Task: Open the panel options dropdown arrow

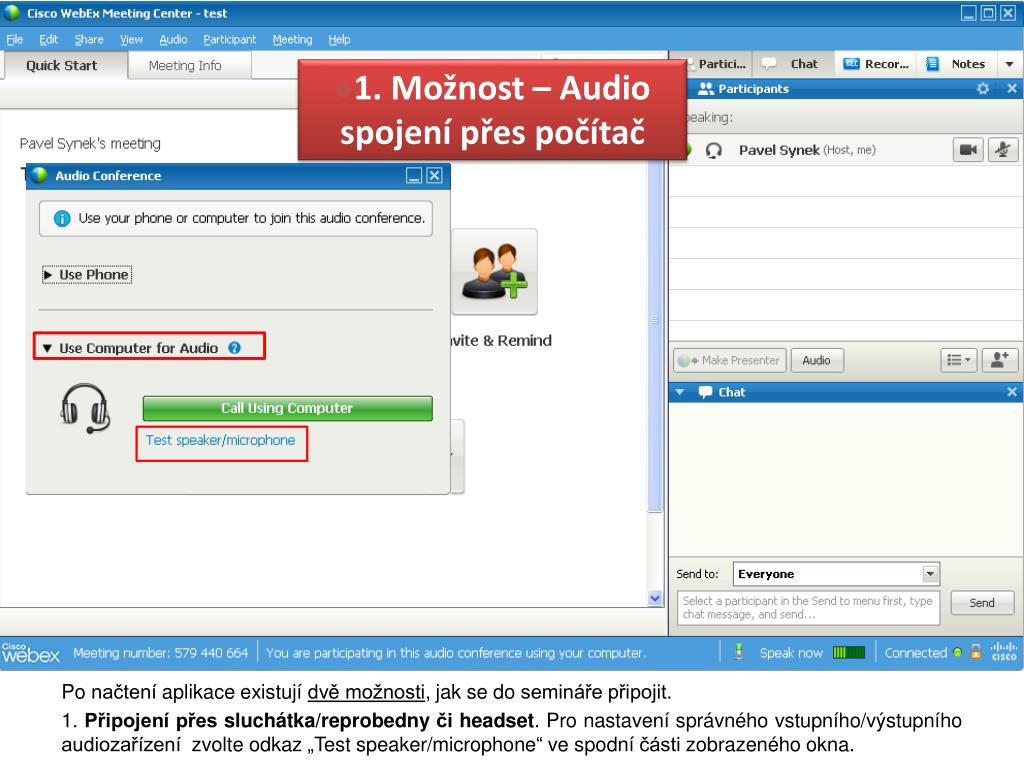Action: click(x=1010, y=64)
